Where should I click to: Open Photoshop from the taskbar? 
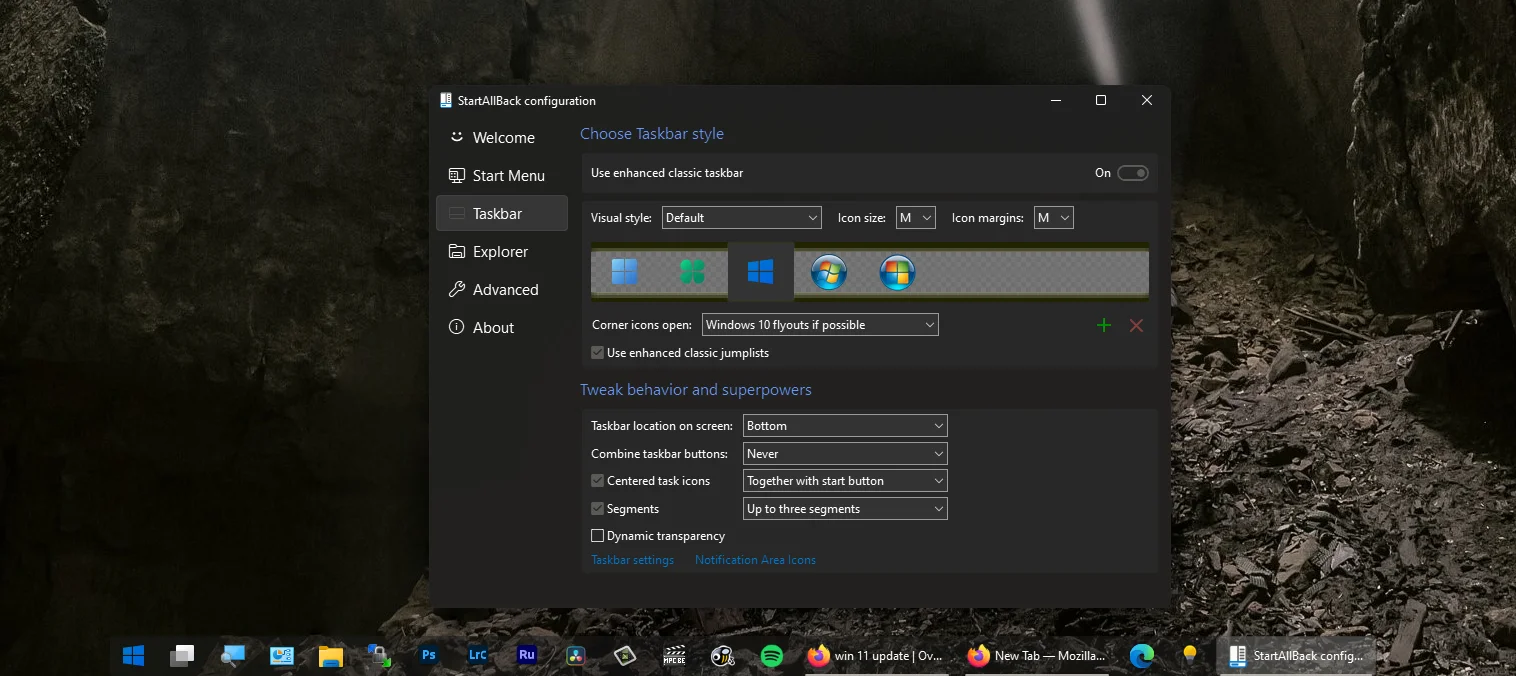coord(429,656)
